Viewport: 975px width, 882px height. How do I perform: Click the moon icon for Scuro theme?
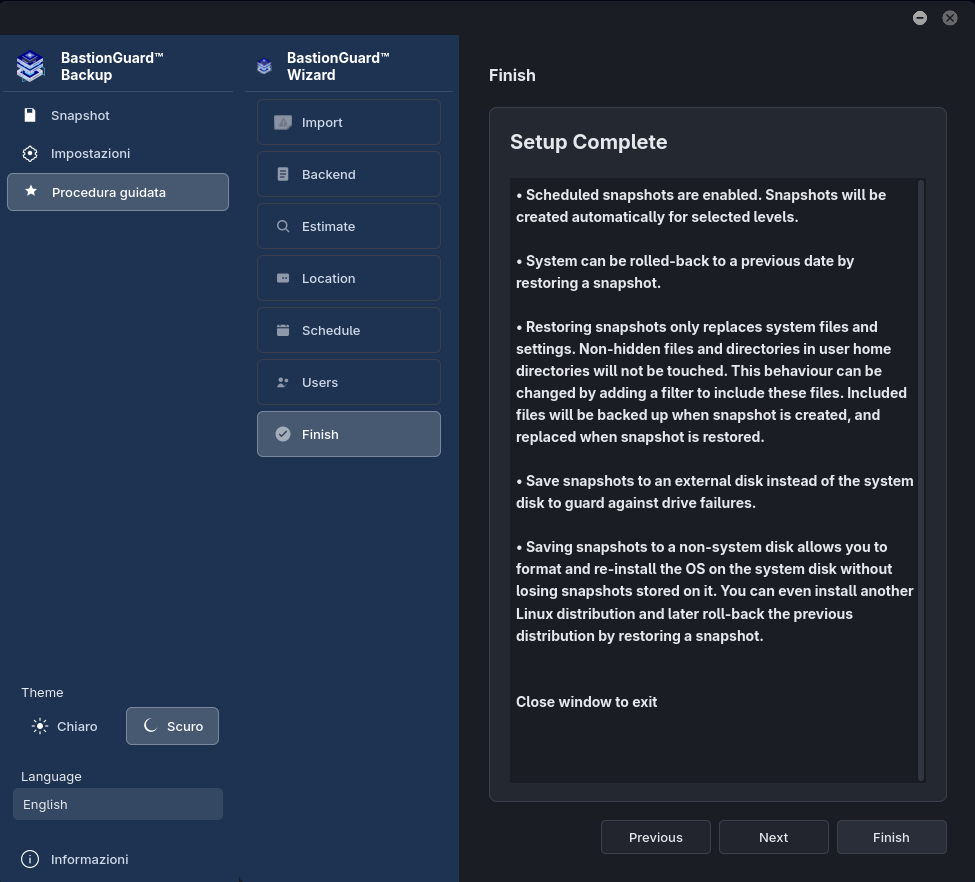point(150,725)
